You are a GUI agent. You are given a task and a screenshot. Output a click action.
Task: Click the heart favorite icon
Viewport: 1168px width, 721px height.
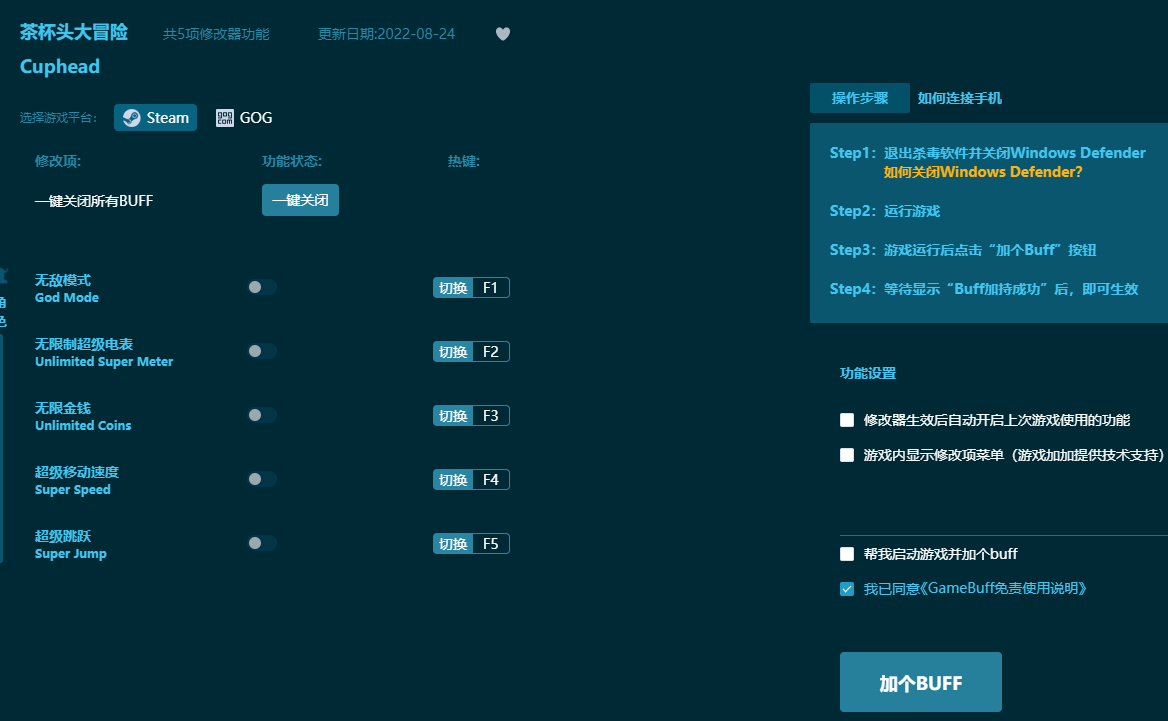point(503,34)
